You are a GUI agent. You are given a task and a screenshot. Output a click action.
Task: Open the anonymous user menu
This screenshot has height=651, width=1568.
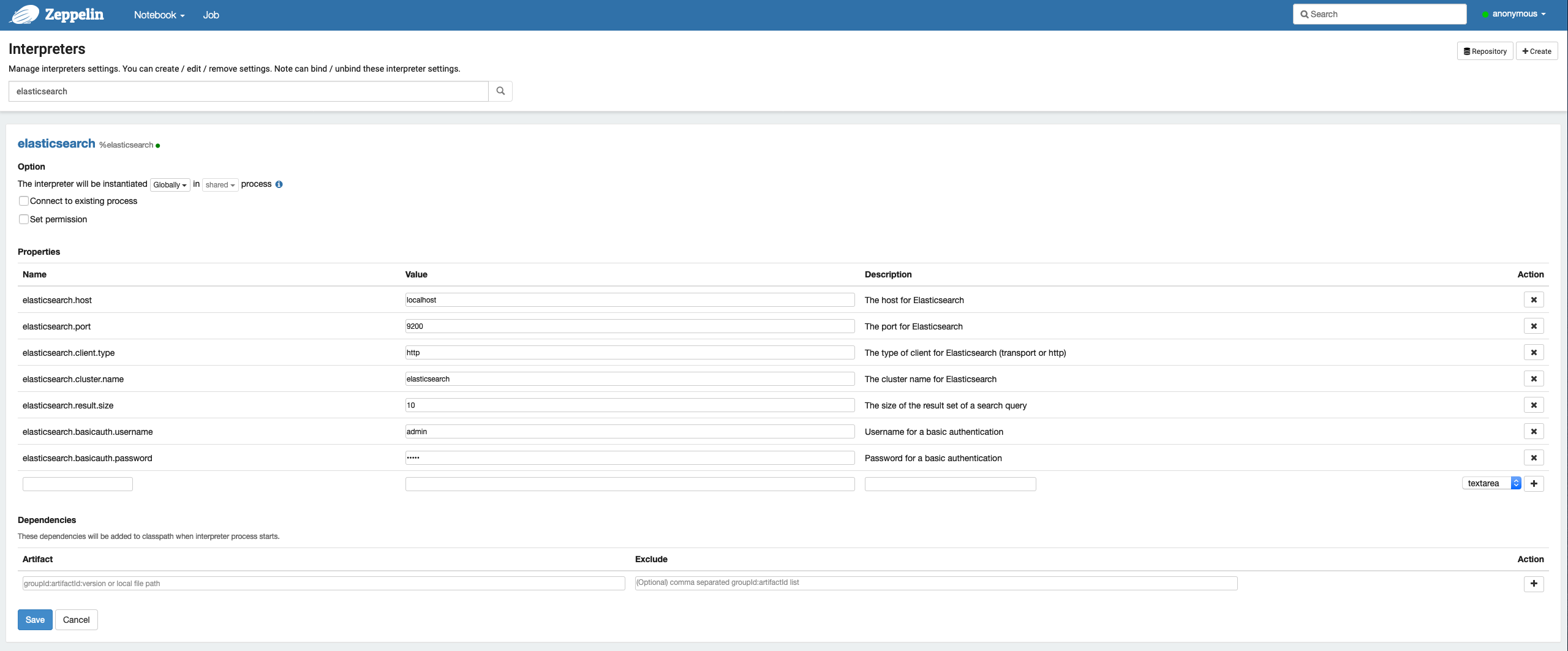pyautogui.click(x=1518, y=14)
